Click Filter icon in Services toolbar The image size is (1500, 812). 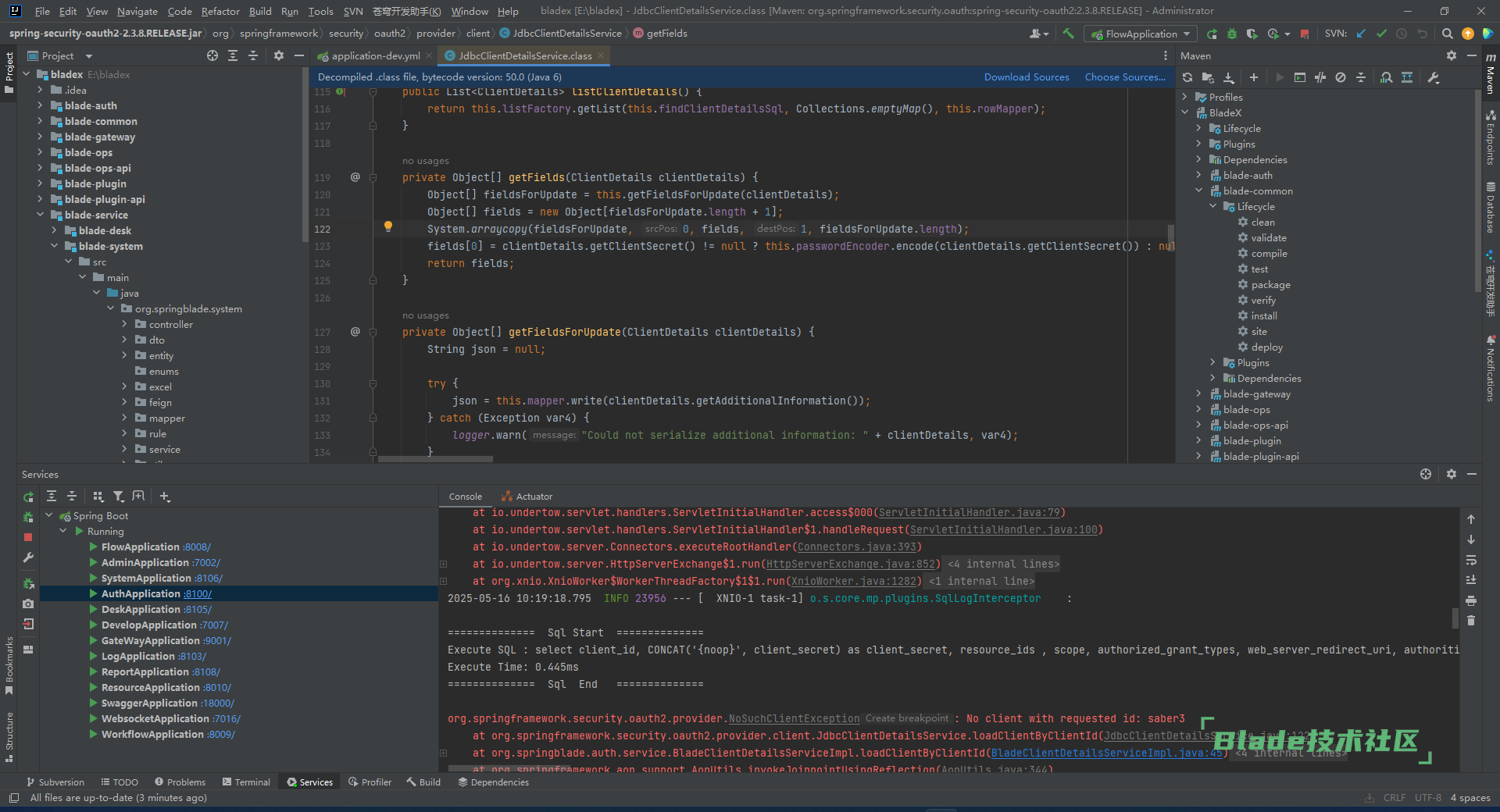point(118,496)
